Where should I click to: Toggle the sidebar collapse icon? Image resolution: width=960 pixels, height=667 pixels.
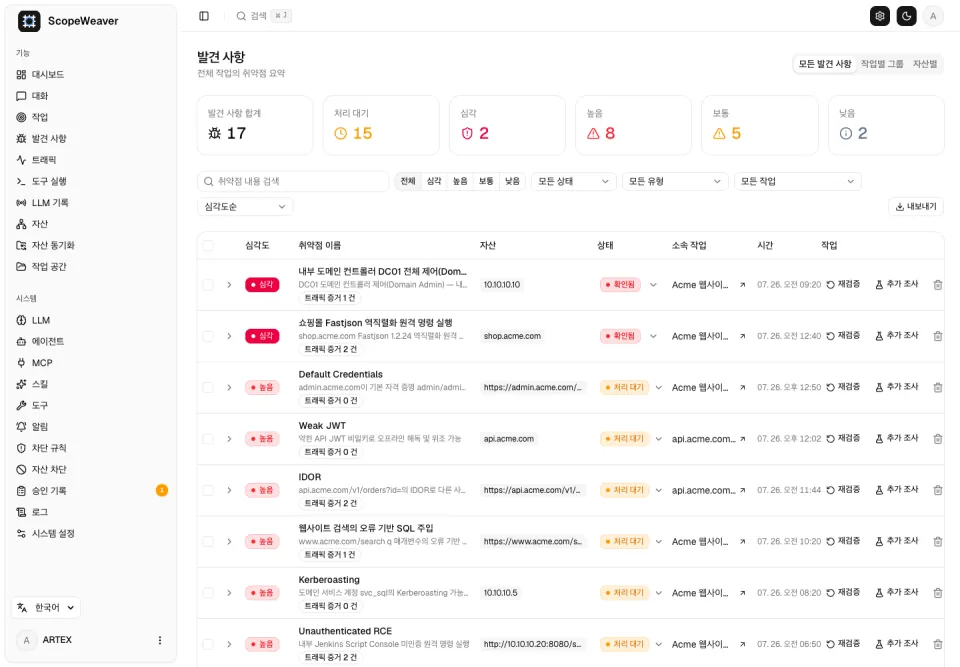(204, 16)
